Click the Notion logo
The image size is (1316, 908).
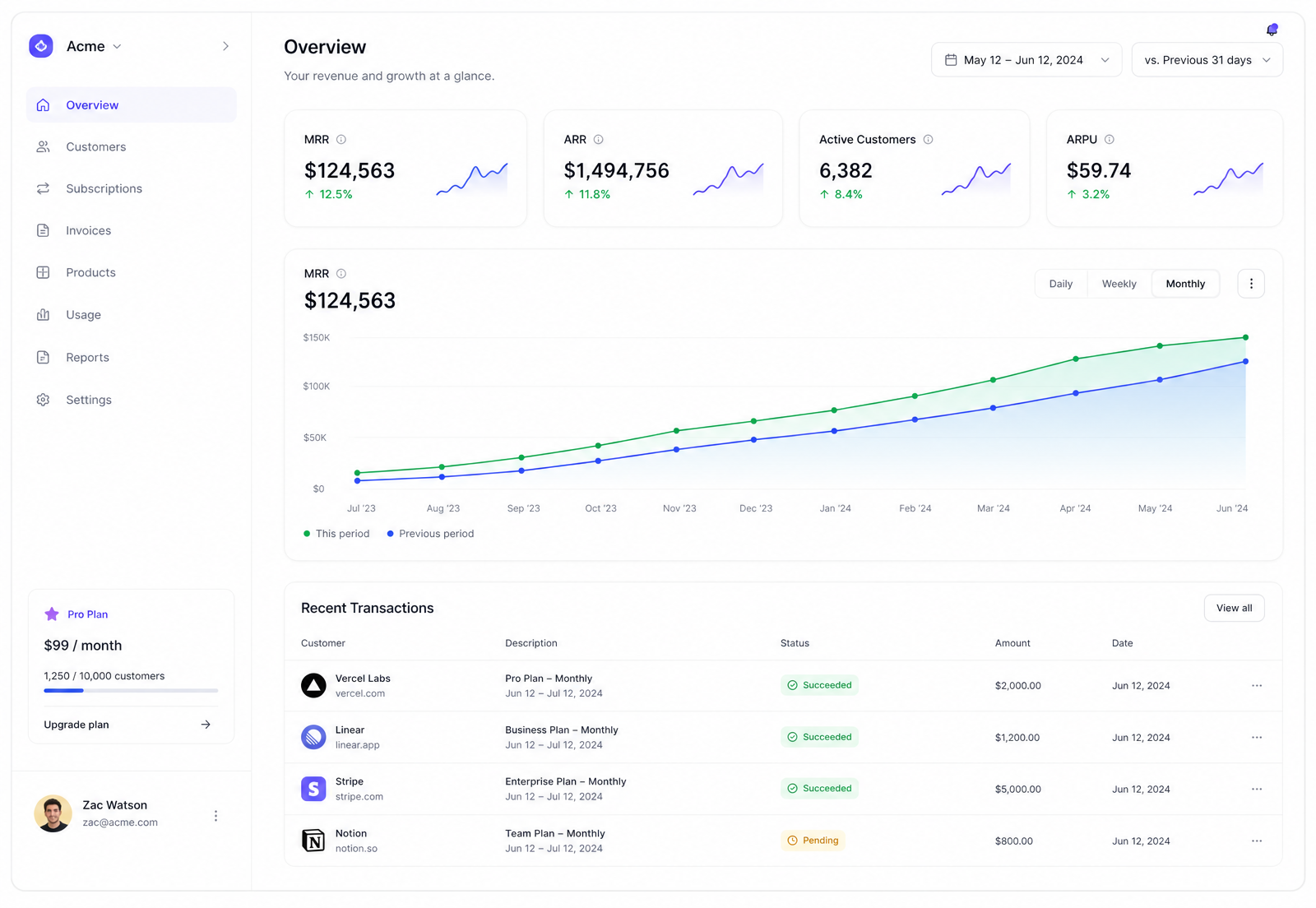[x=313, y=841]
